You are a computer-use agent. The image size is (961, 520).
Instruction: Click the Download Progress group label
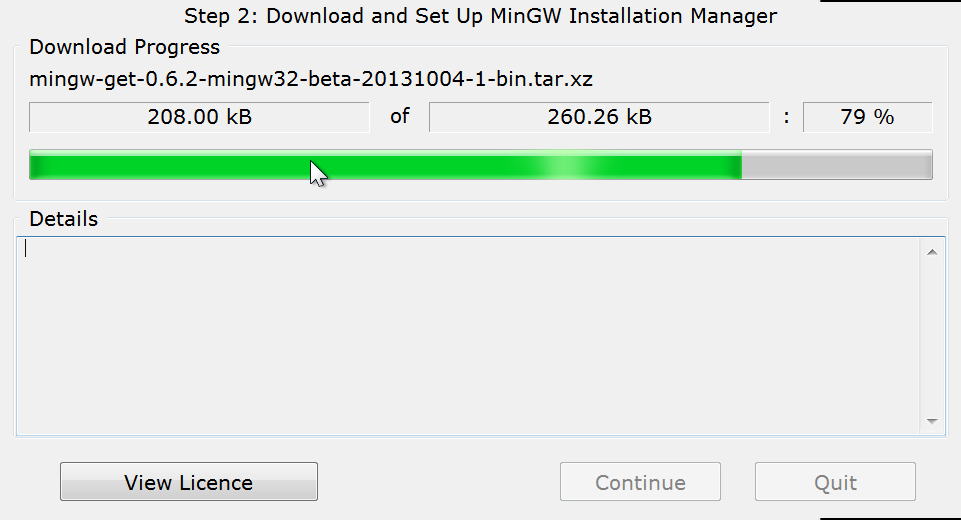(x=125, y=47)
